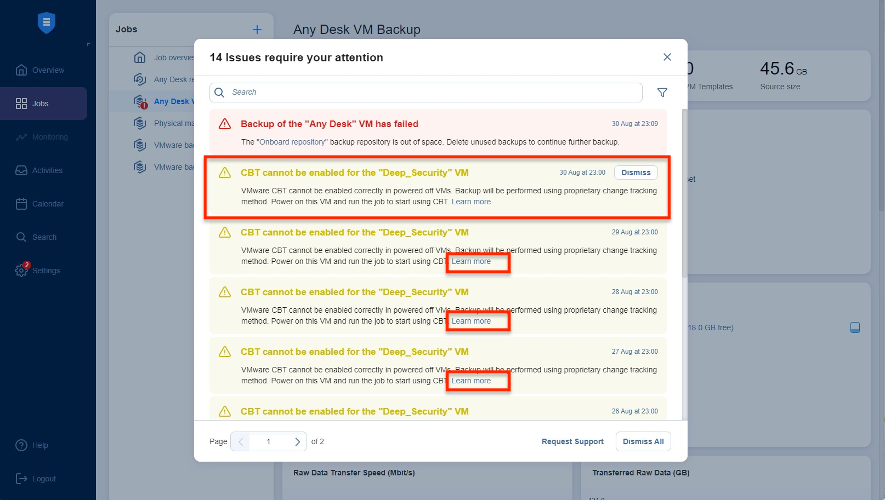Image resolution: width=885 pixels, height=500 pixels.
Task: Select the Physical machine job icon
Action: 139,123
